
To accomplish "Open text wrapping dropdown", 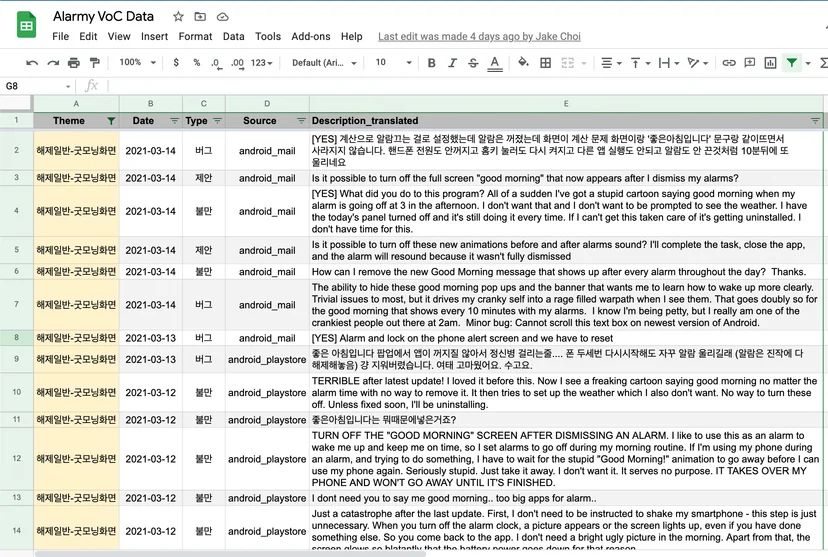I will pos(669,63).
